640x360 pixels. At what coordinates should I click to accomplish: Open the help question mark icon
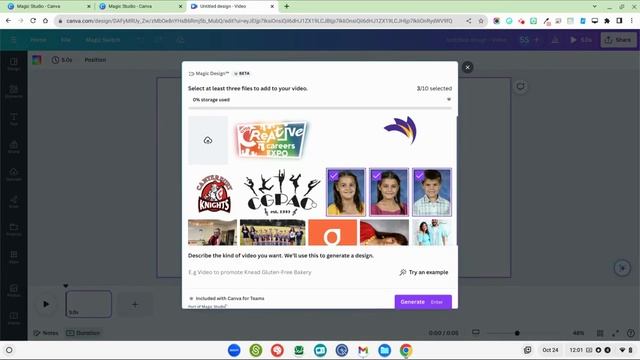tap(631, 333)
